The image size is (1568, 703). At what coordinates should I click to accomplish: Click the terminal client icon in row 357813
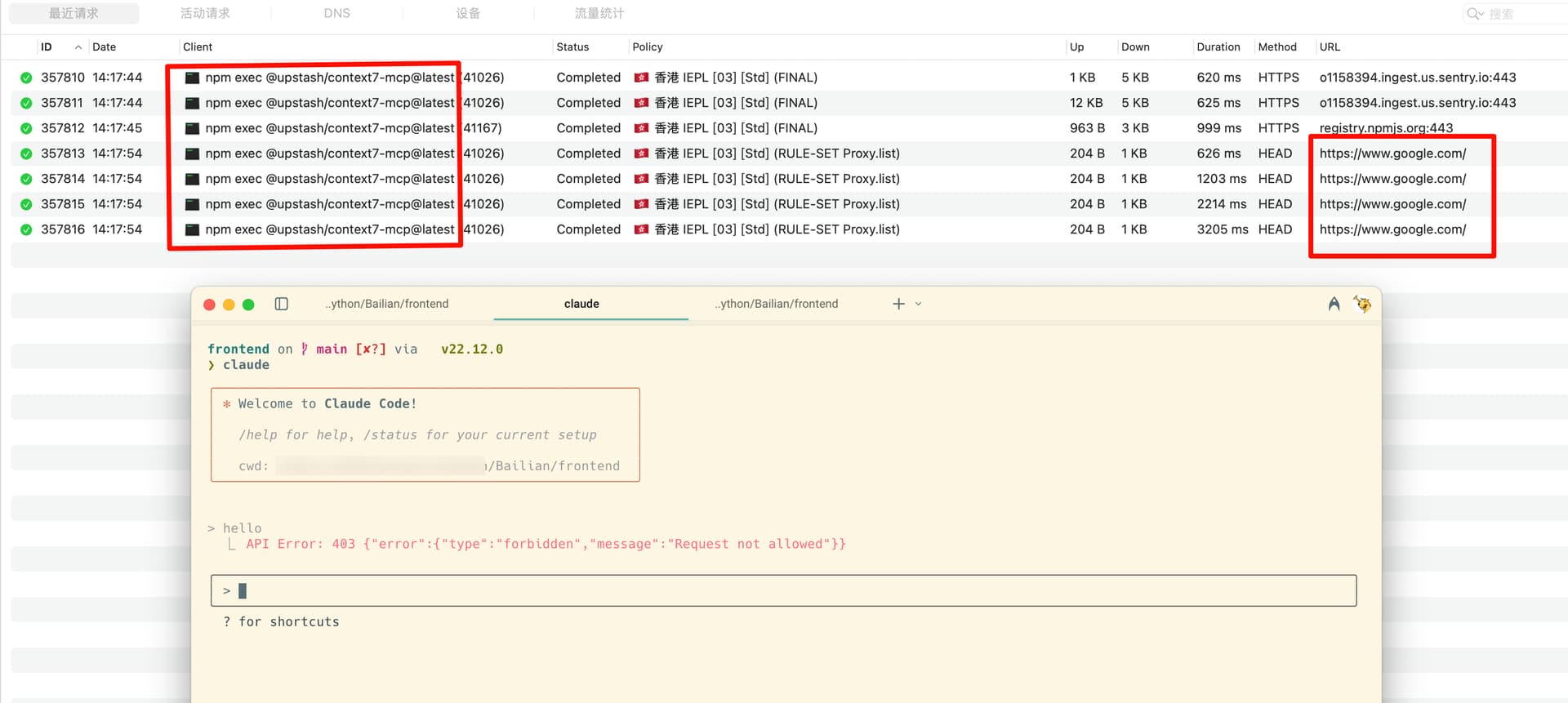click(x=192, y=154)
